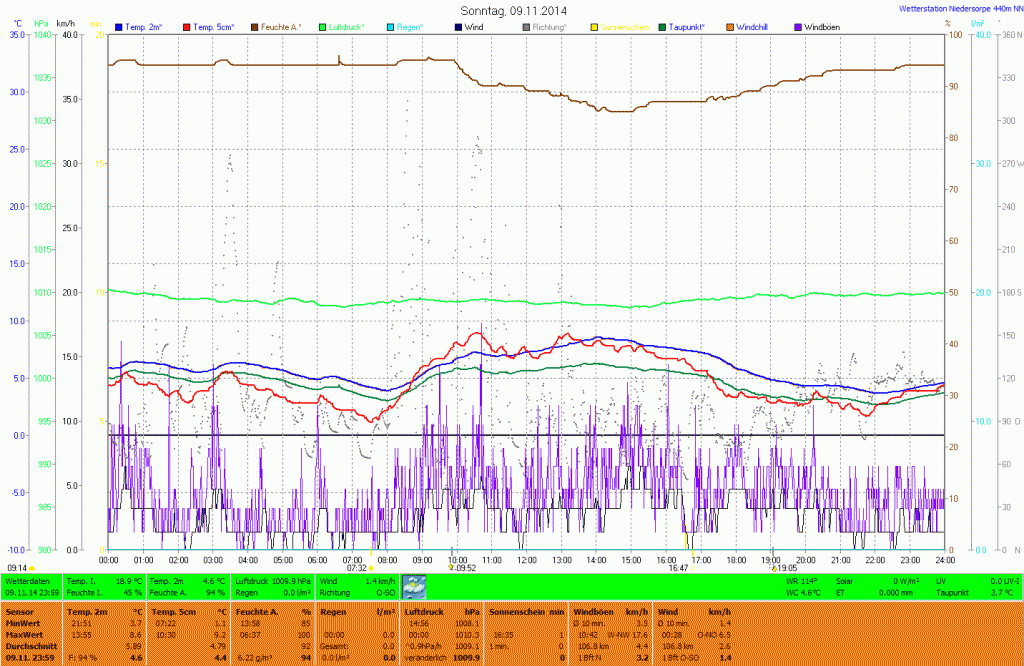Select the brown Feuchte A. legend square
Screen dimensions: 1024x666
click(254, 26)
